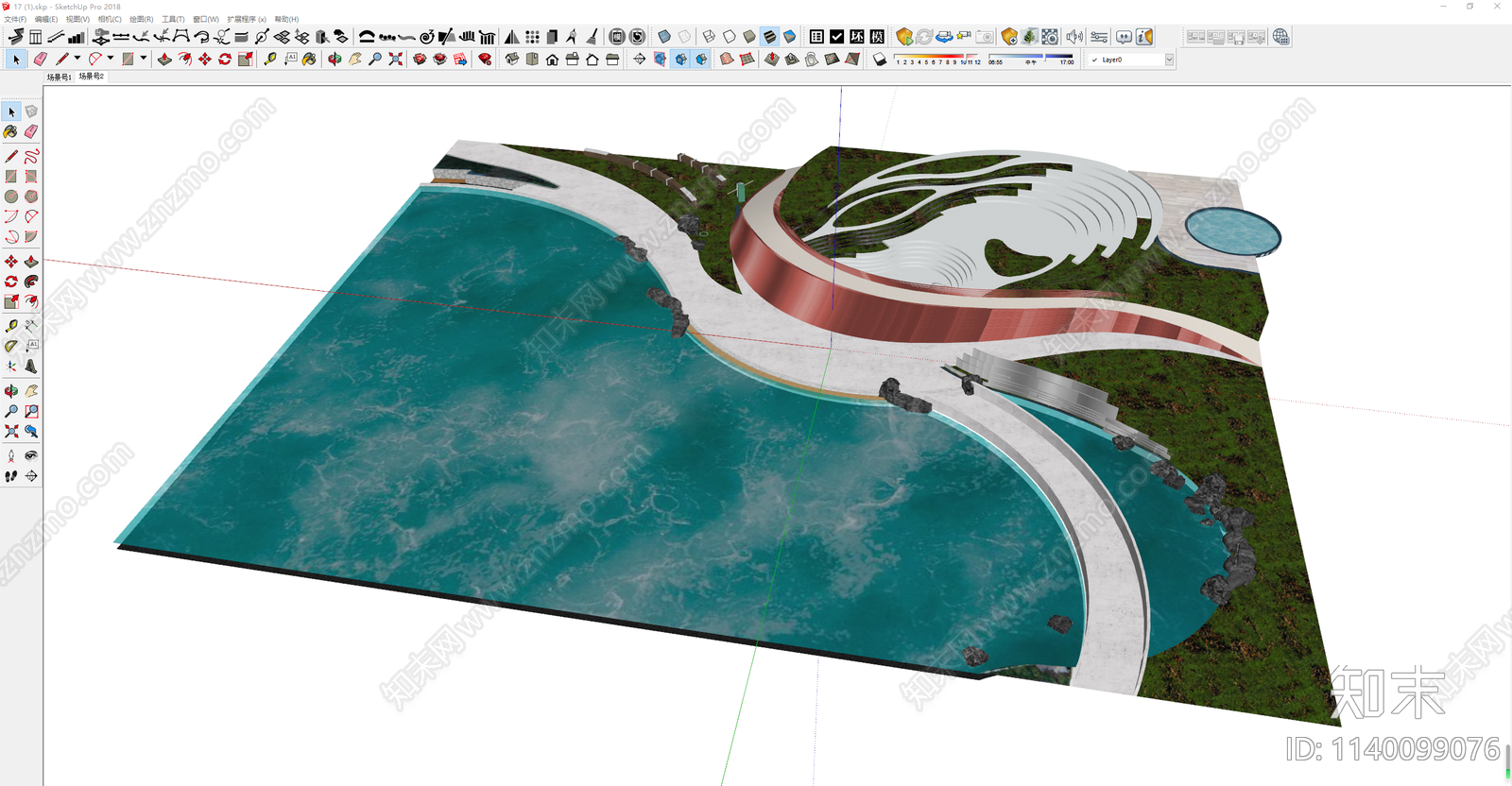Open the 工具(T) menu
The width and height of the screenshot is (1512, 786).
pos(173,19)
